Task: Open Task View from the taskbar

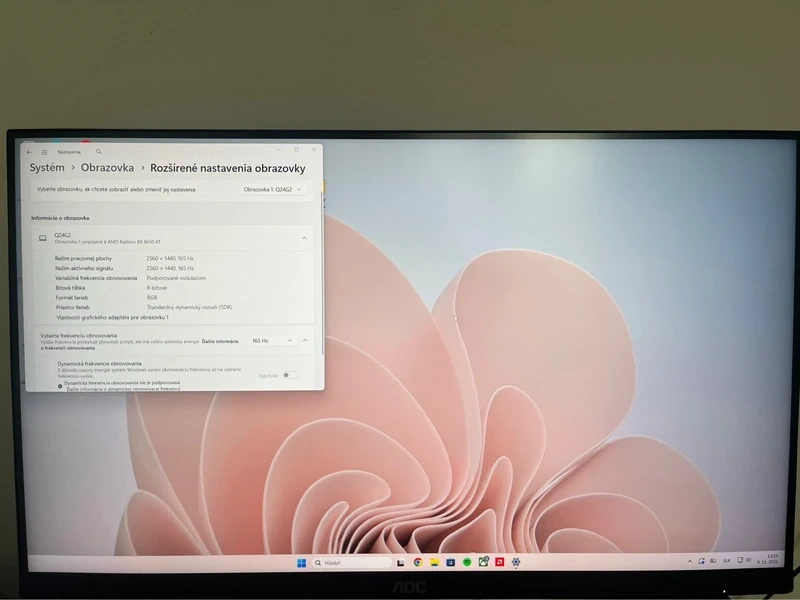Action: pyautogui.click(x=401, y=561)
